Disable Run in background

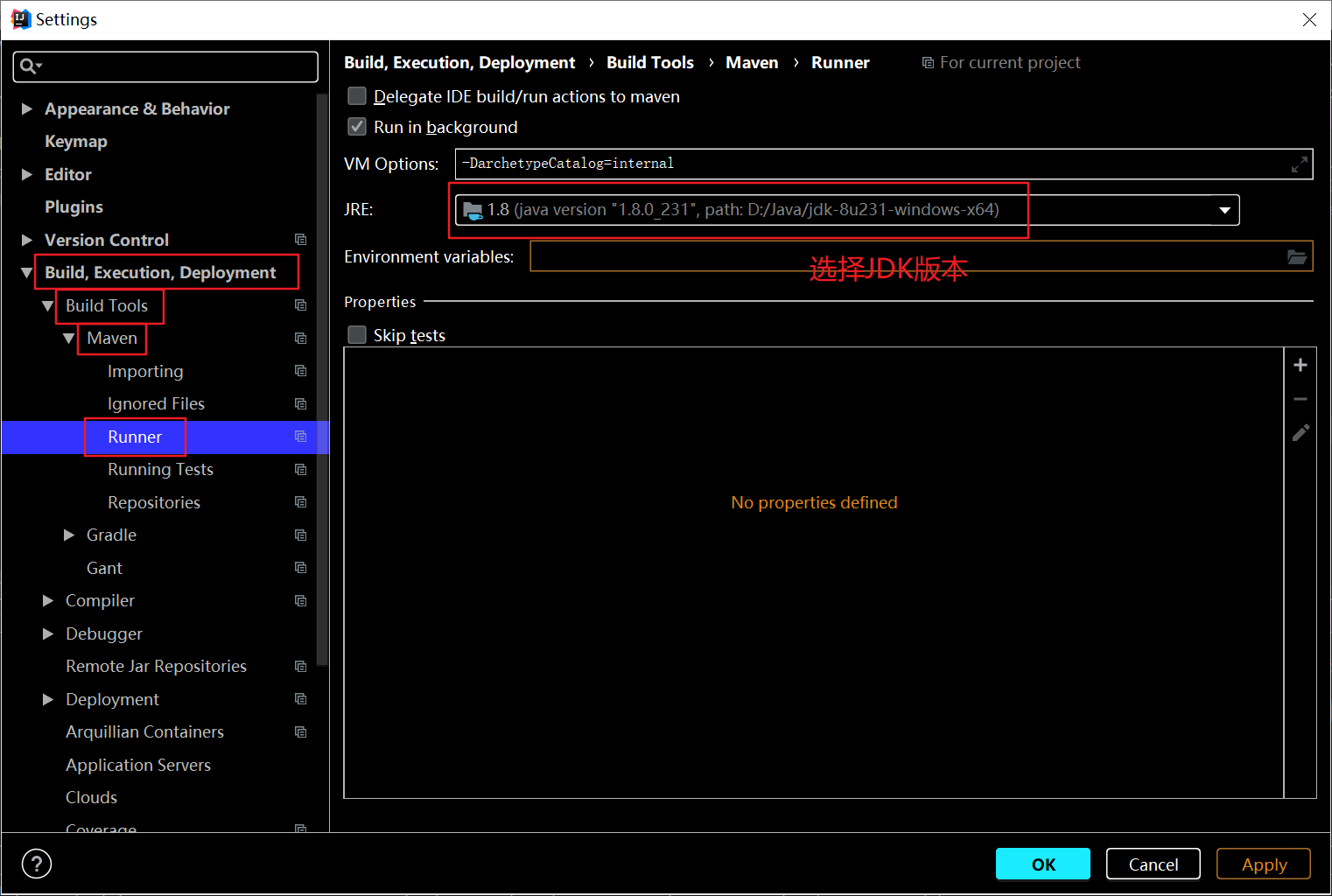(x=357, y=126)
